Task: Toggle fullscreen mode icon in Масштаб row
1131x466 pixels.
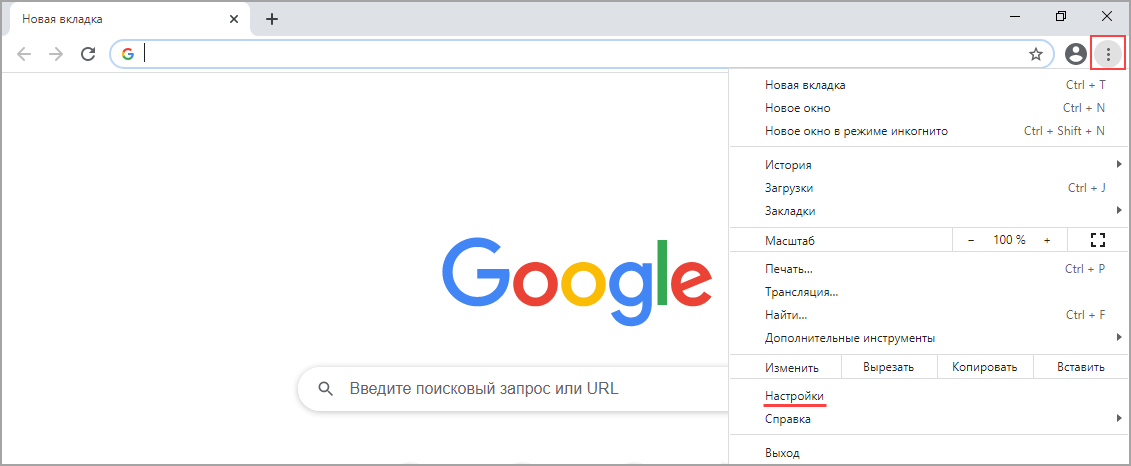Action: (1098, 240)
